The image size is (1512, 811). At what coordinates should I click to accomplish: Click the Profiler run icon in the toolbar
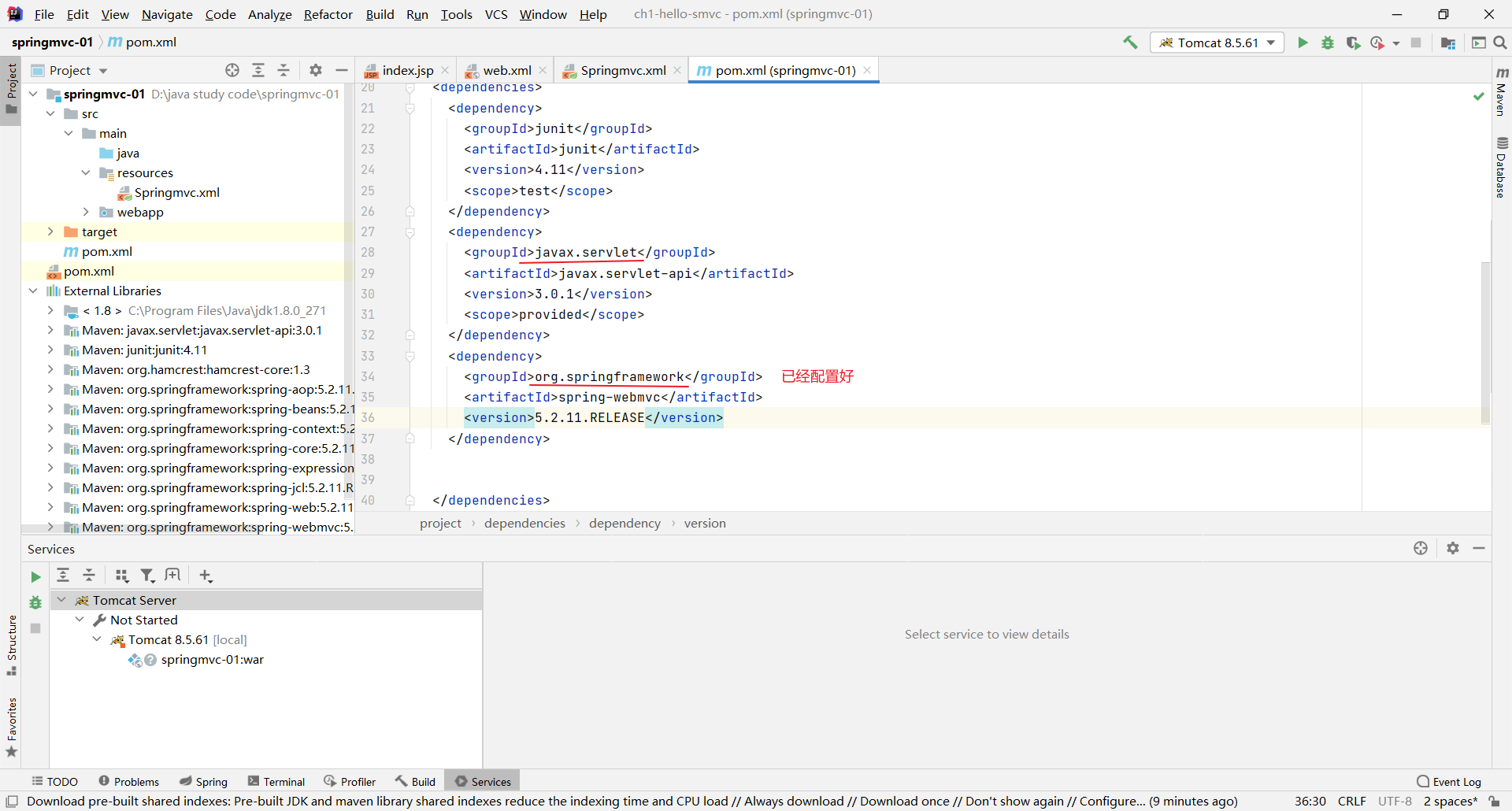1377,43
